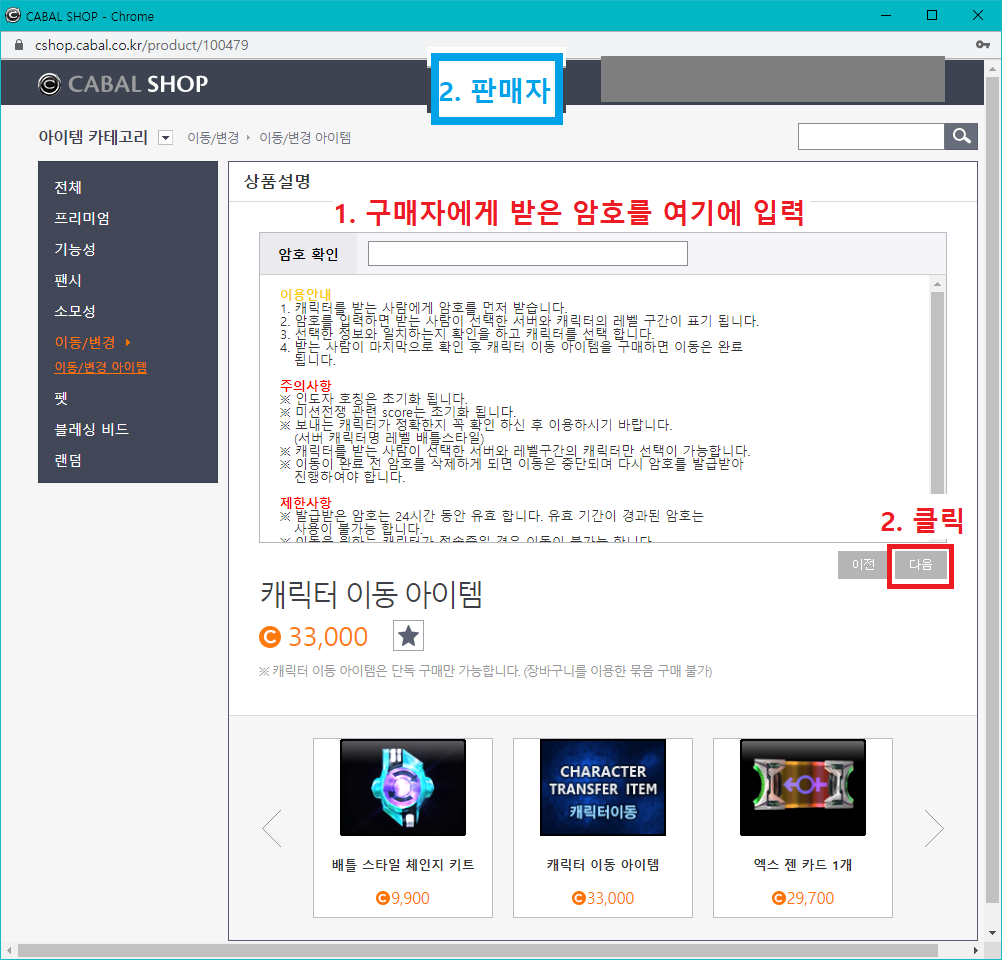Click the 상품설명 heading

point(279,182)
